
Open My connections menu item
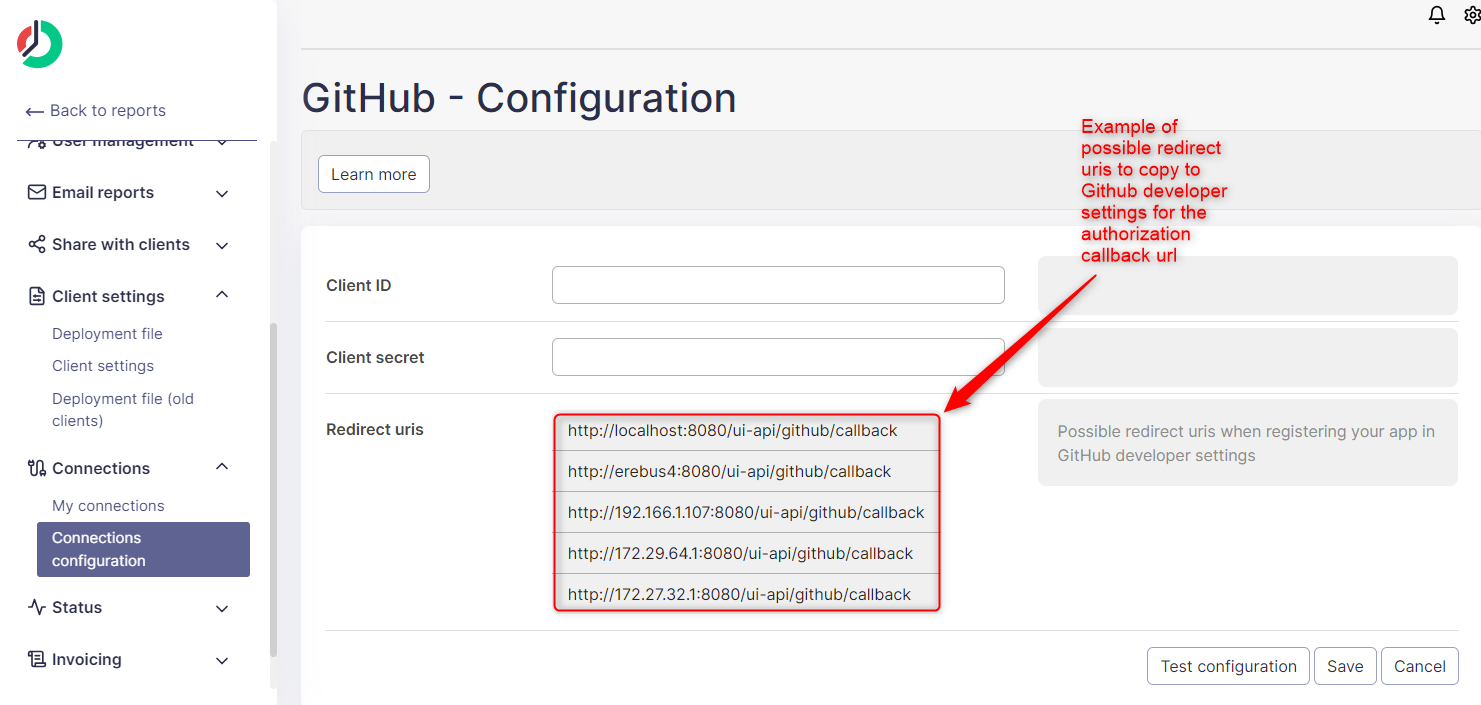[x=108, y=505]
